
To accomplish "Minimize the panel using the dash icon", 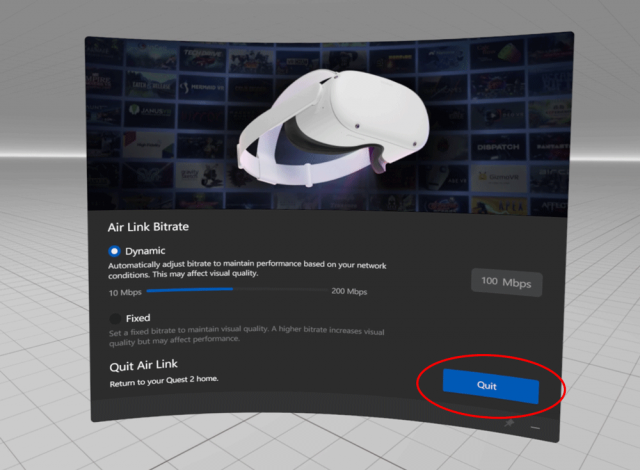I will (x=534, y=427).
